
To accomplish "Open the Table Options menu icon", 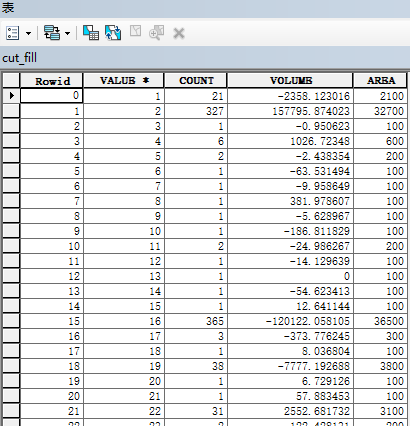I will pyautogui.click(x=13, y=33).
